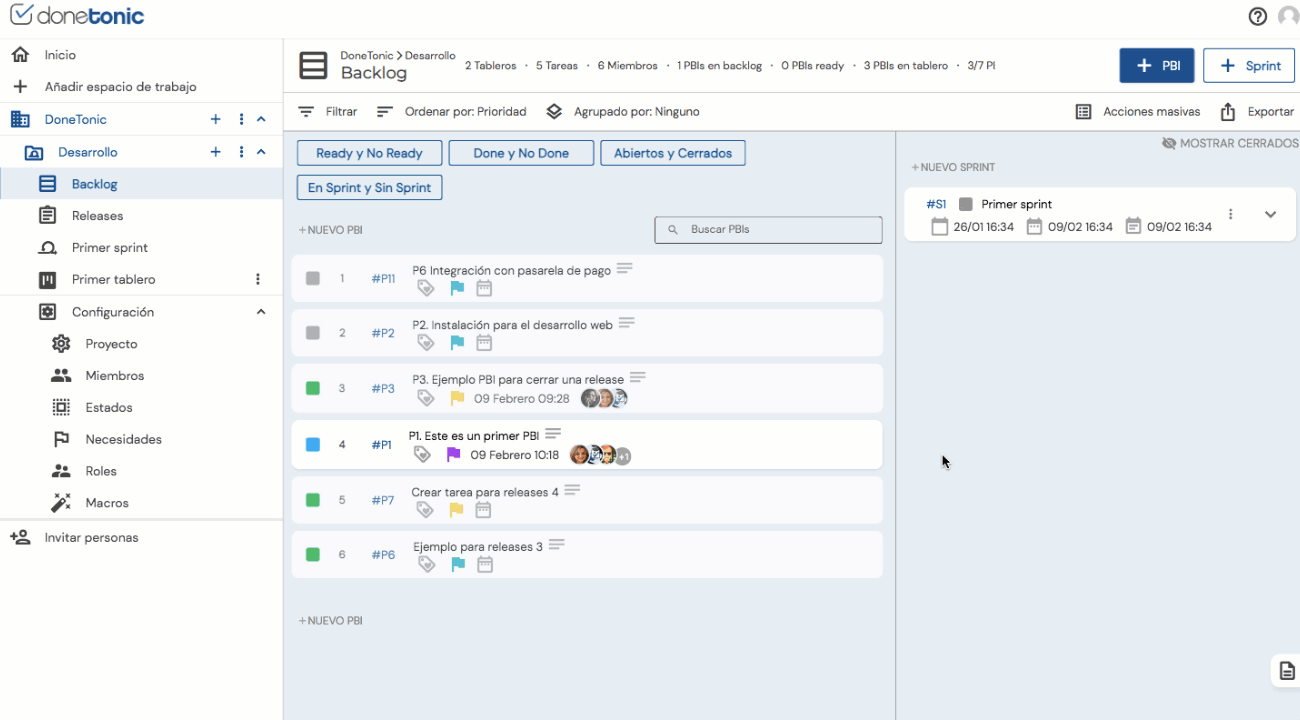The height and width of the screenshot is (720, 1300).
Task: Click the purple flag on PBI #P1
Action: click(453, 455)
